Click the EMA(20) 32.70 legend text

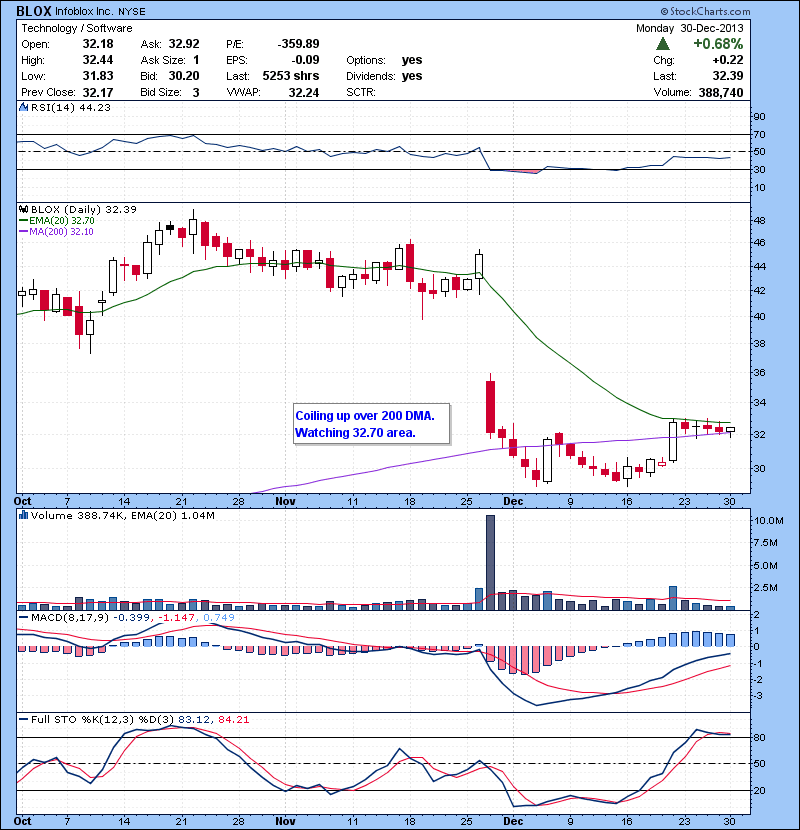tap(62, 221)
